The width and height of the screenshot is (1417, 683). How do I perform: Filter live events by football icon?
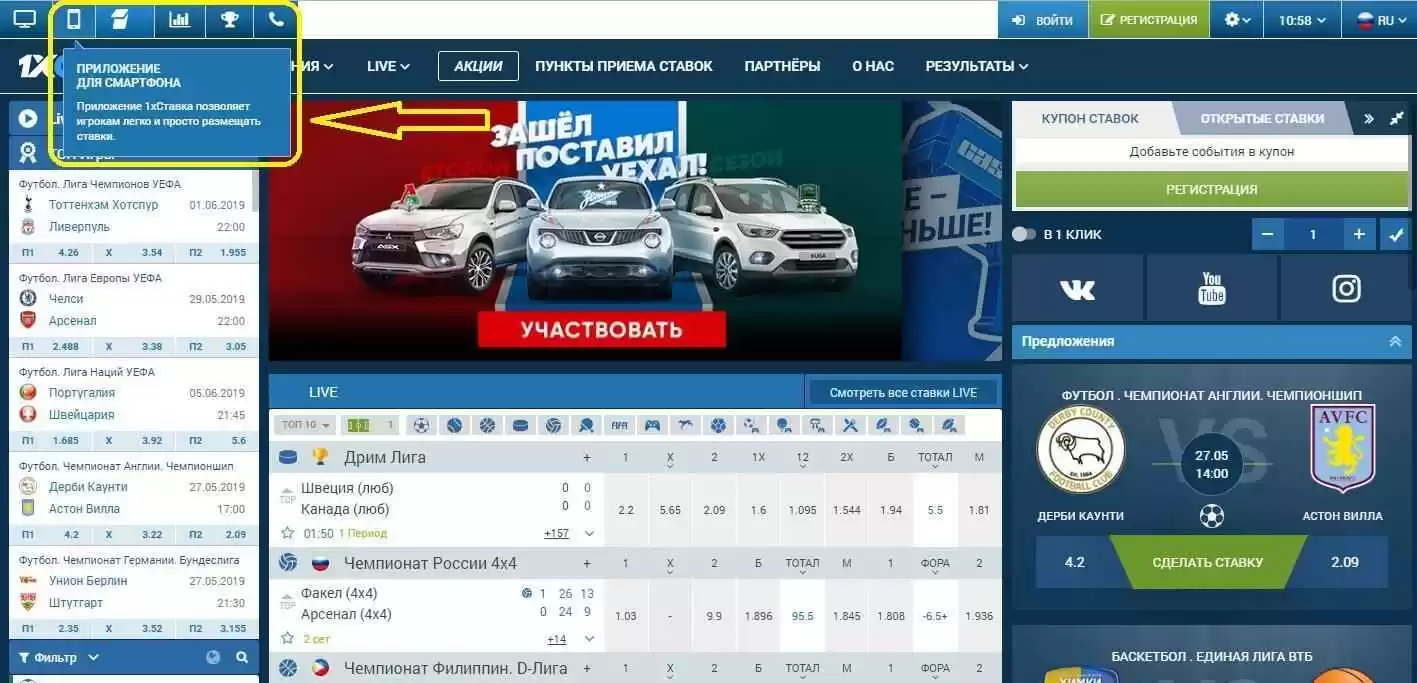pos(421,425)
